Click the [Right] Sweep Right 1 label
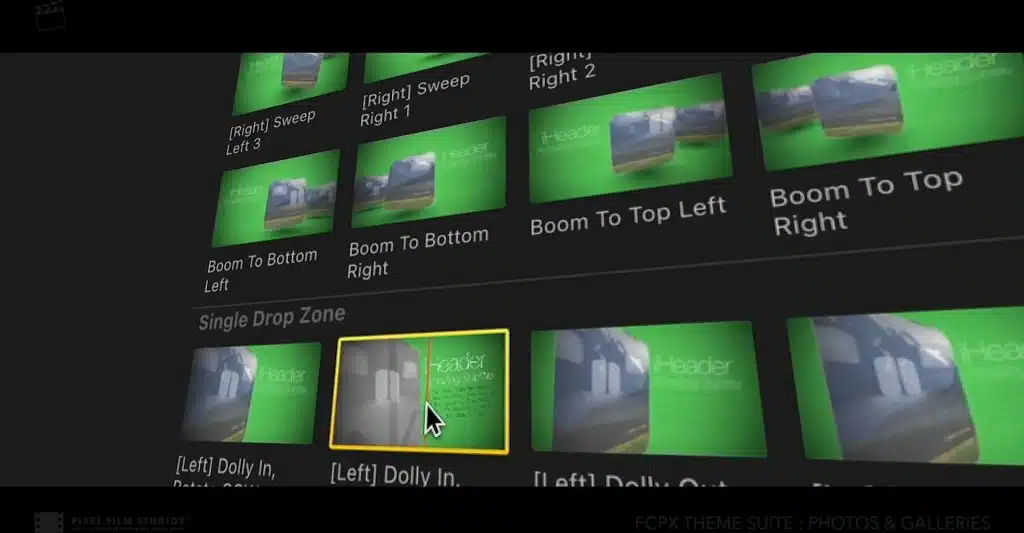 tap(415, 100)
